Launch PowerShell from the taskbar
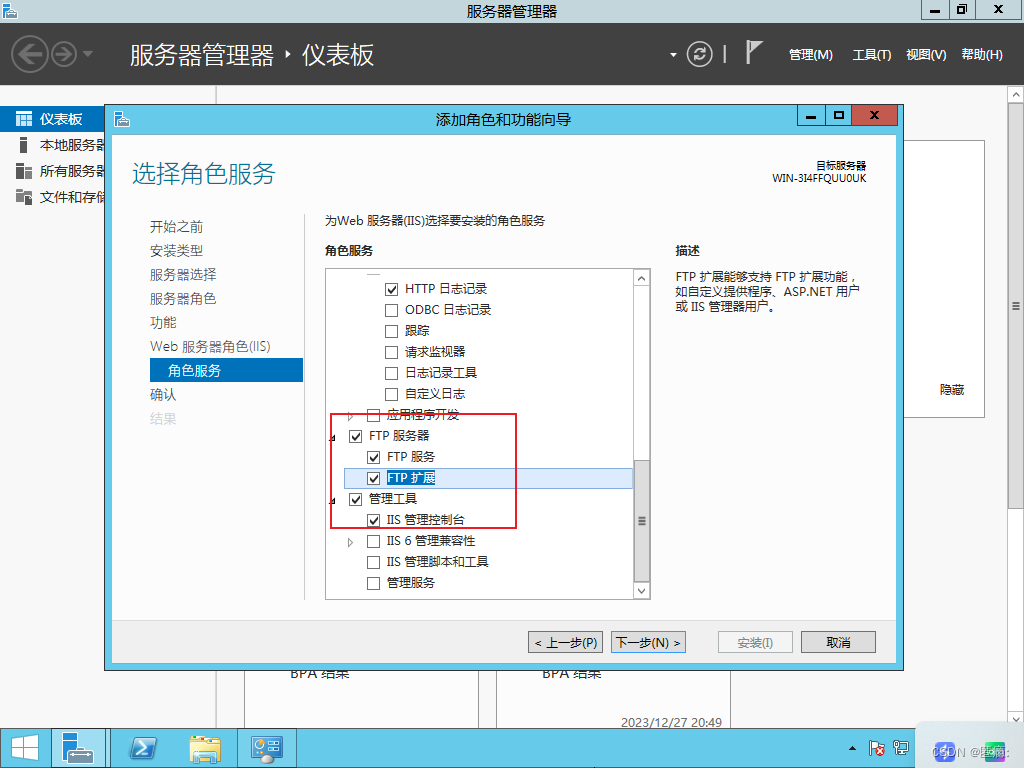Viewport: 1024px width, 768px height. 143,748
